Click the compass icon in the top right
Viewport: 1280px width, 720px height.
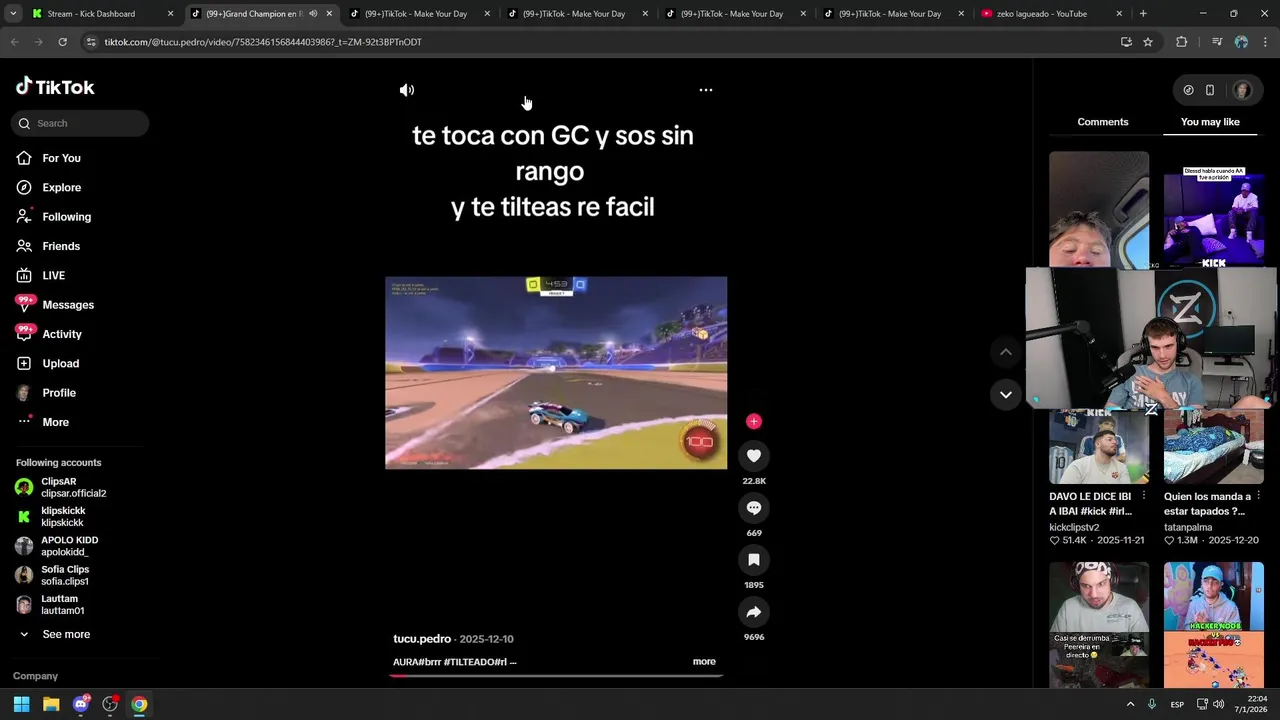coord(1188,90)
